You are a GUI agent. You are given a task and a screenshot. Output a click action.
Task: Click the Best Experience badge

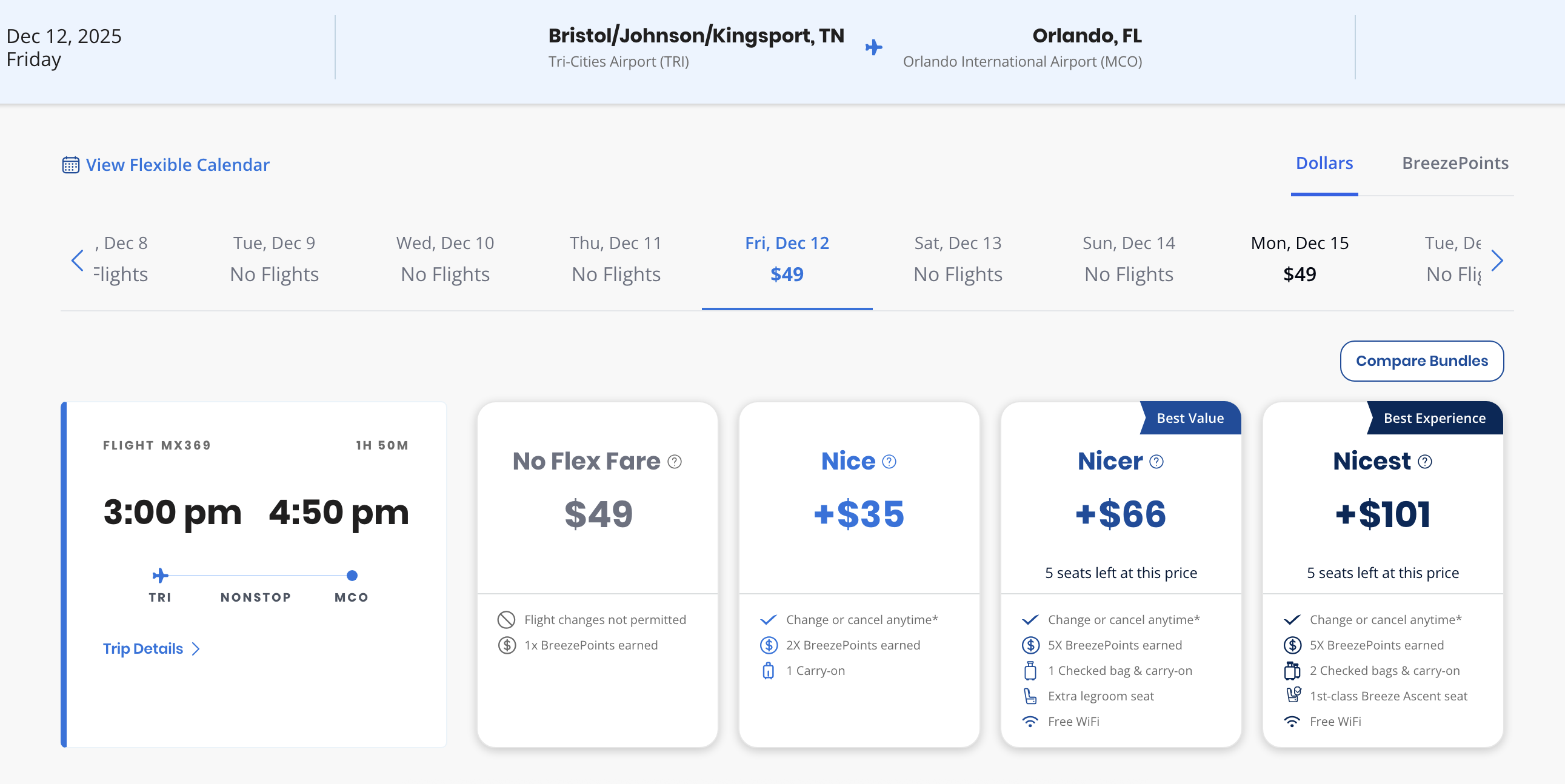tap(1434, 418)
